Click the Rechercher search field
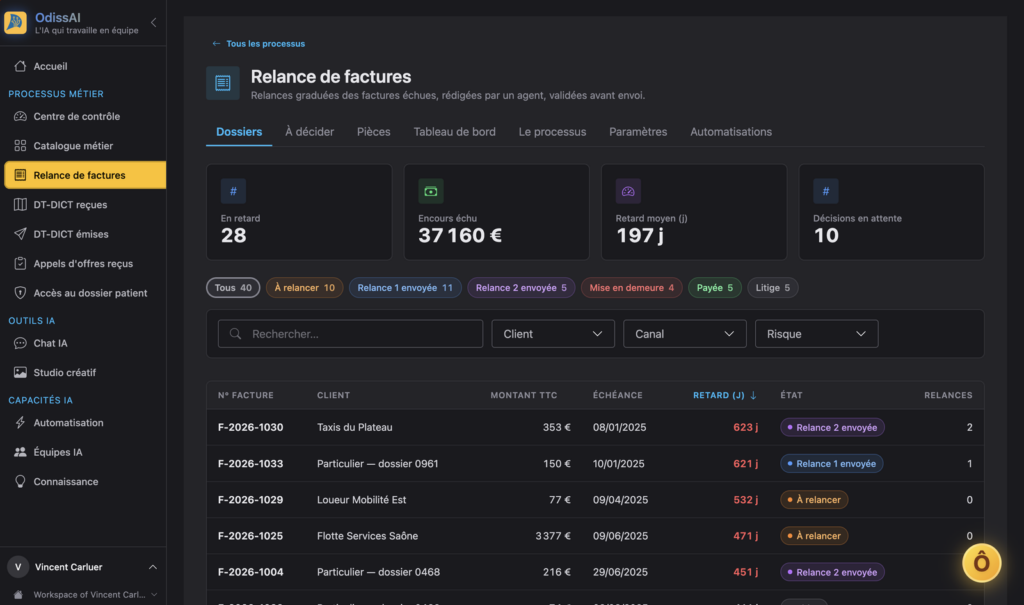Image resolution: width=1024 pixels, height=605 pixels. pos(351,334)
